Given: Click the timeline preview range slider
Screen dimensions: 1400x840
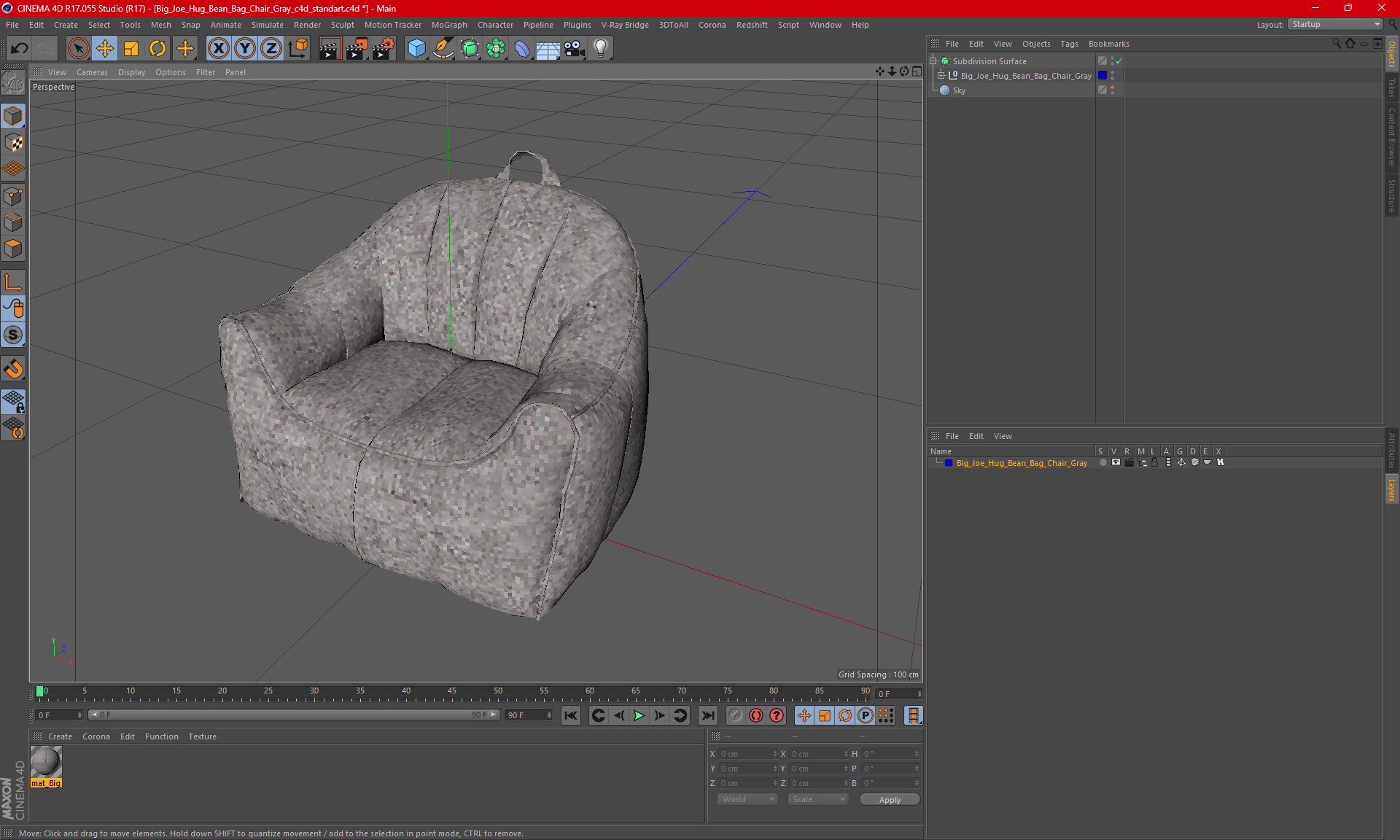Looking at the screenshot, I should point(293,715).
